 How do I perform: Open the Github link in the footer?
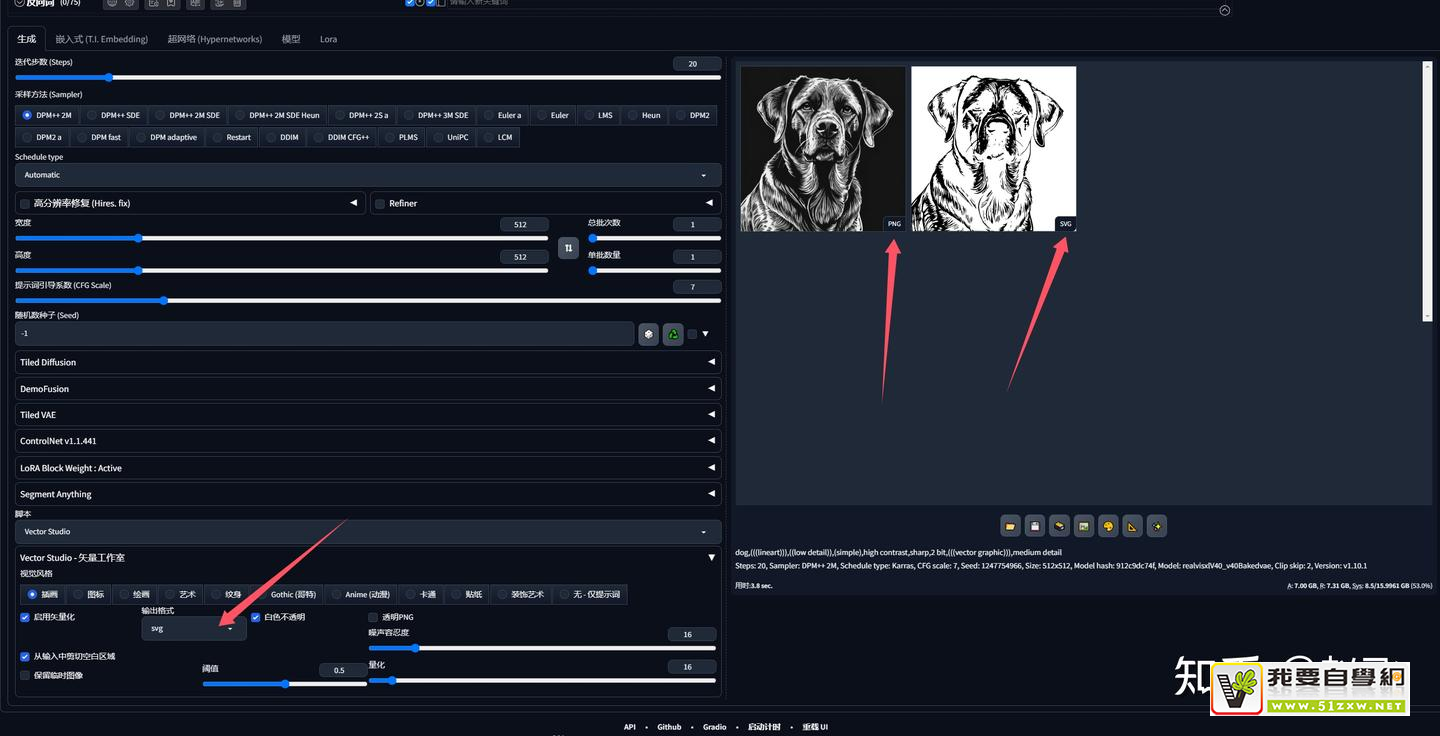pyautogui.click(x=669, y=727)
